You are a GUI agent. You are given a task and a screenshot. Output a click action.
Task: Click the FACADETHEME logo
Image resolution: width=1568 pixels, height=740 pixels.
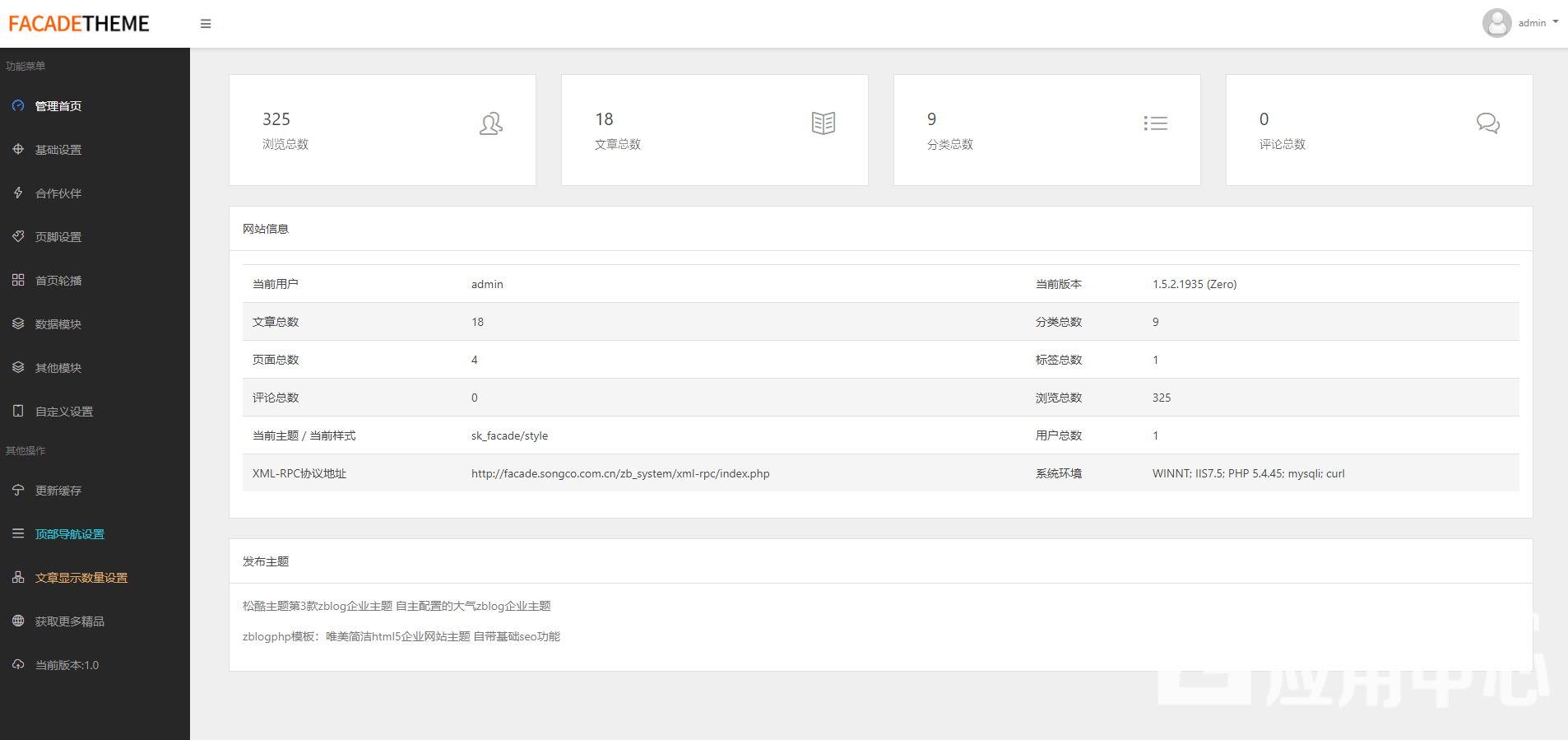click(x=79, y=24)
